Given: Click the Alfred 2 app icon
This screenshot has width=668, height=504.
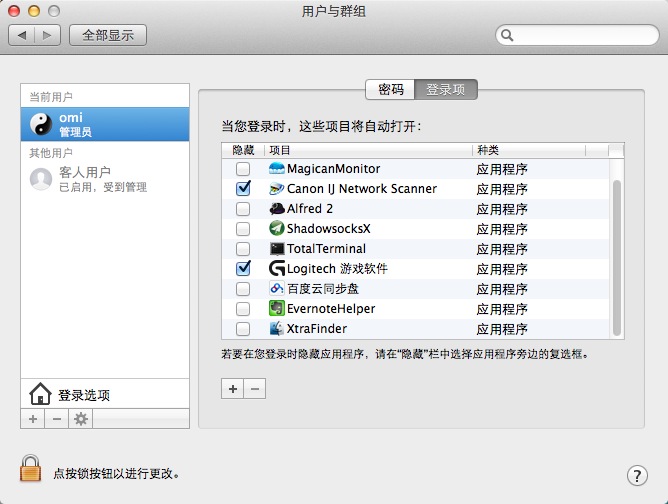Looking at the screenshot, I should click(x=277, y=209).
